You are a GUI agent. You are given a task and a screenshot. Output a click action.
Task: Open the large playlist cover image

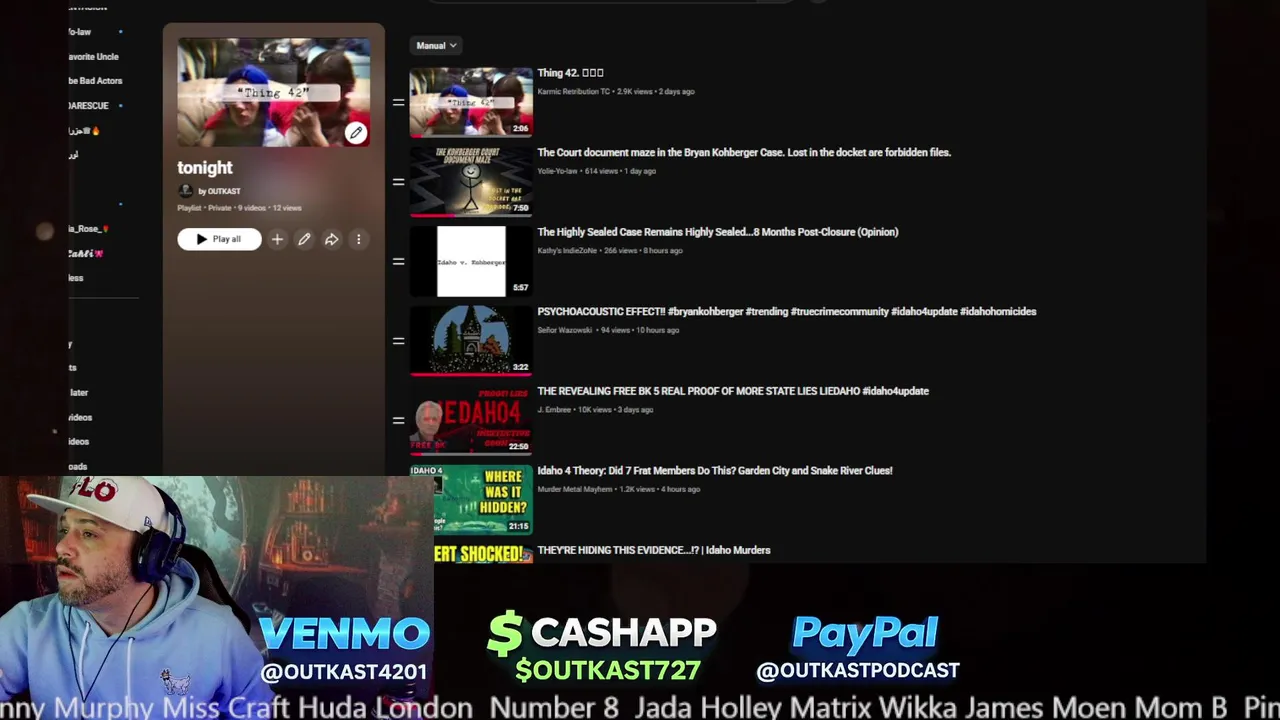tap(274, 92)
